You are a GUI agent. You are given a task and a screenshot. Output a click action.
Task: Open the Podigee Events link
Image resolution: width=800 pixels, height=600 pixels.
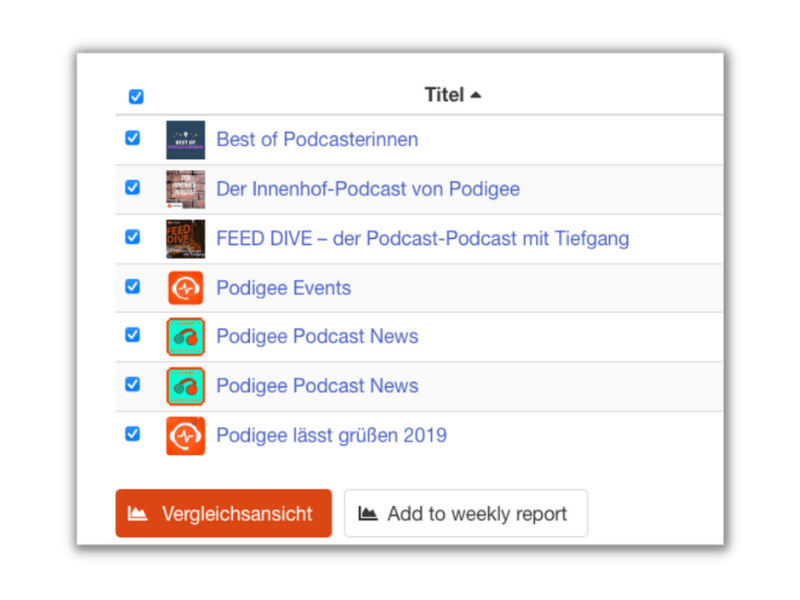[284, 288]
